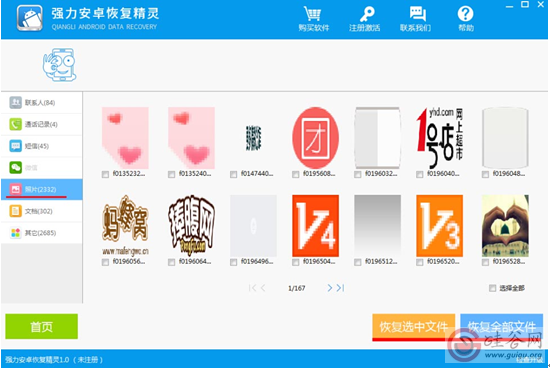
Task: Open the mafengwo.cn logo thumbnail
Action: pos(125,226)
